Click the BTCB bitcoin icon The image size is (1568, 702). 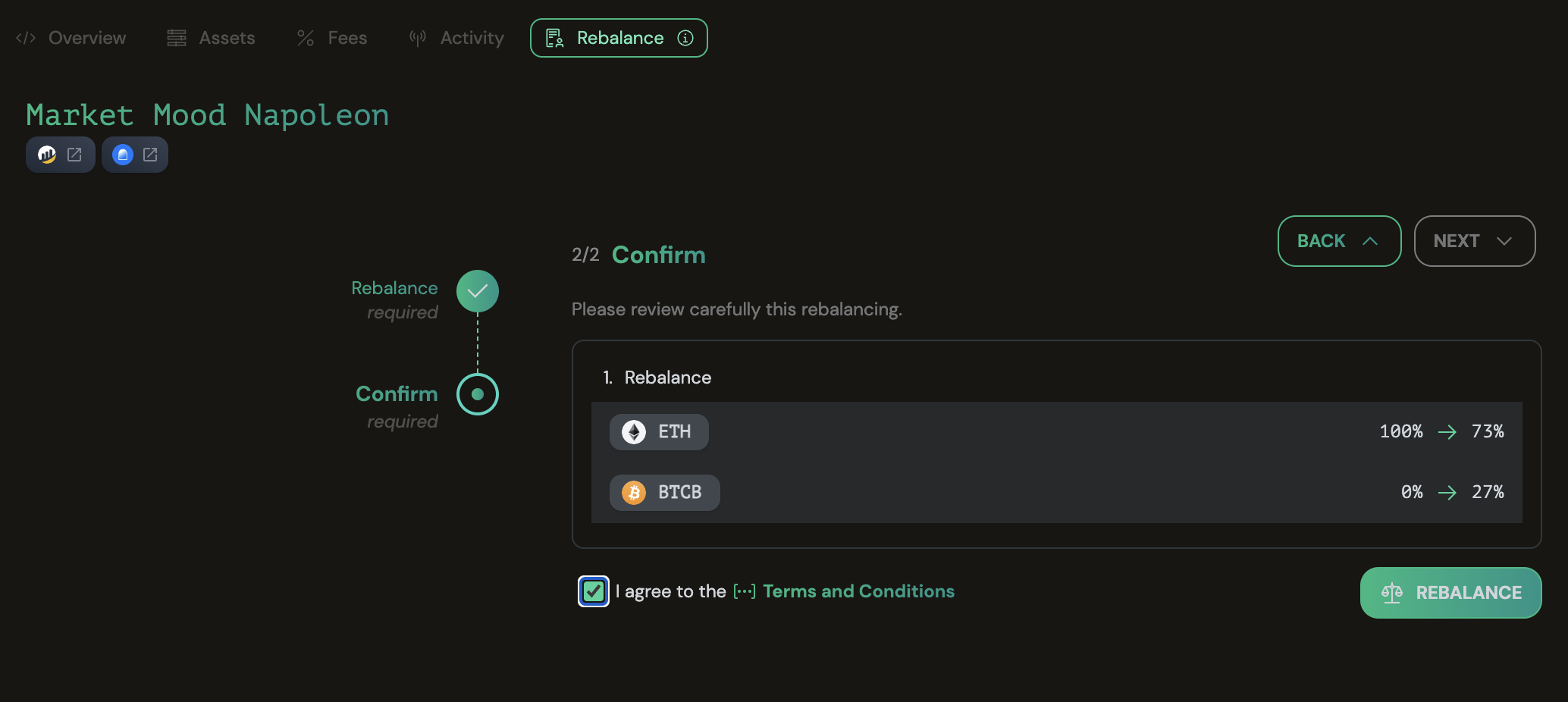pyautogui.click(x=634, y=493)
